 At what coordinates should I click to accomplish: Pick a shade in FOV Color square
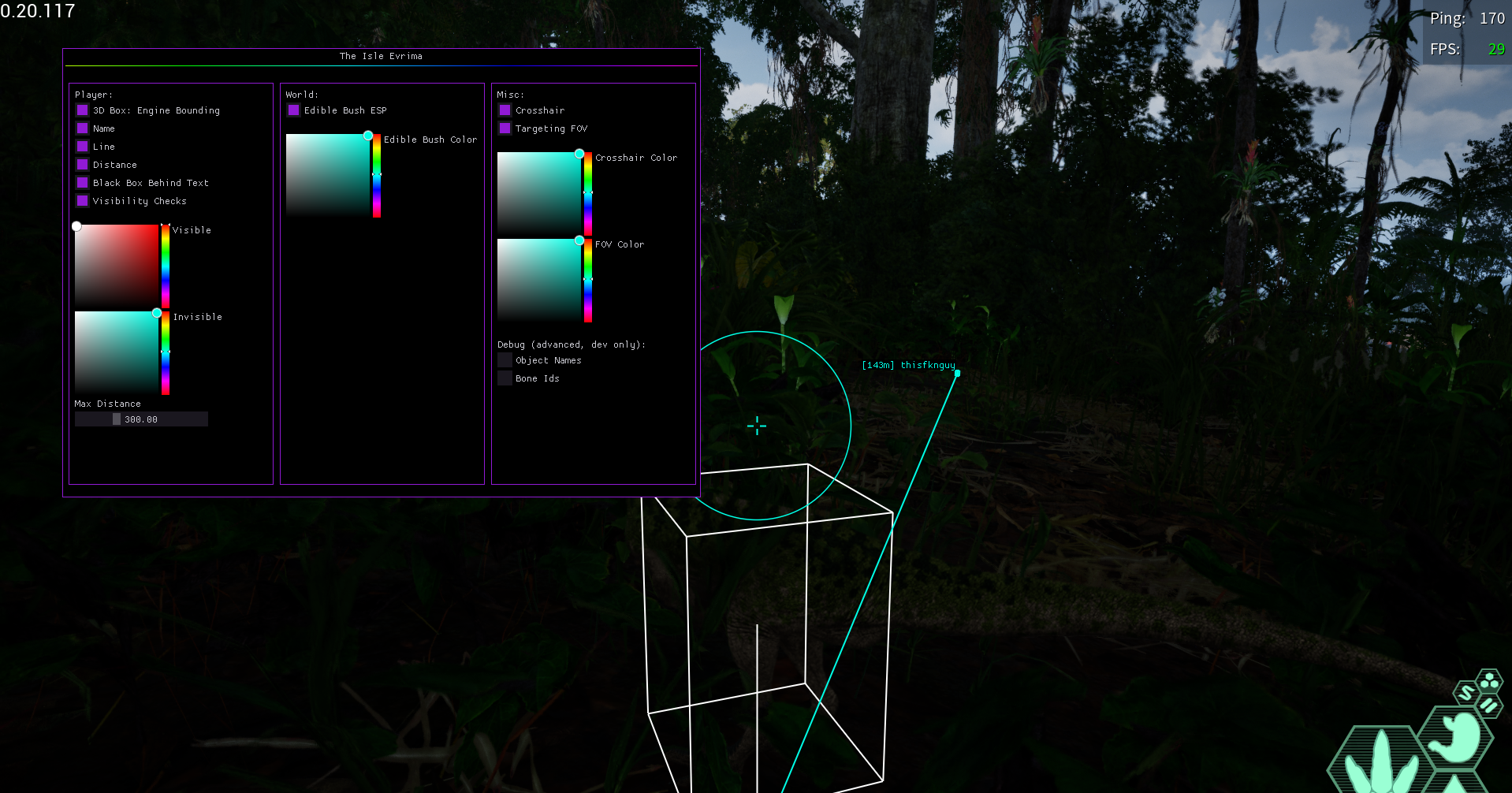[x=539, y=280]
